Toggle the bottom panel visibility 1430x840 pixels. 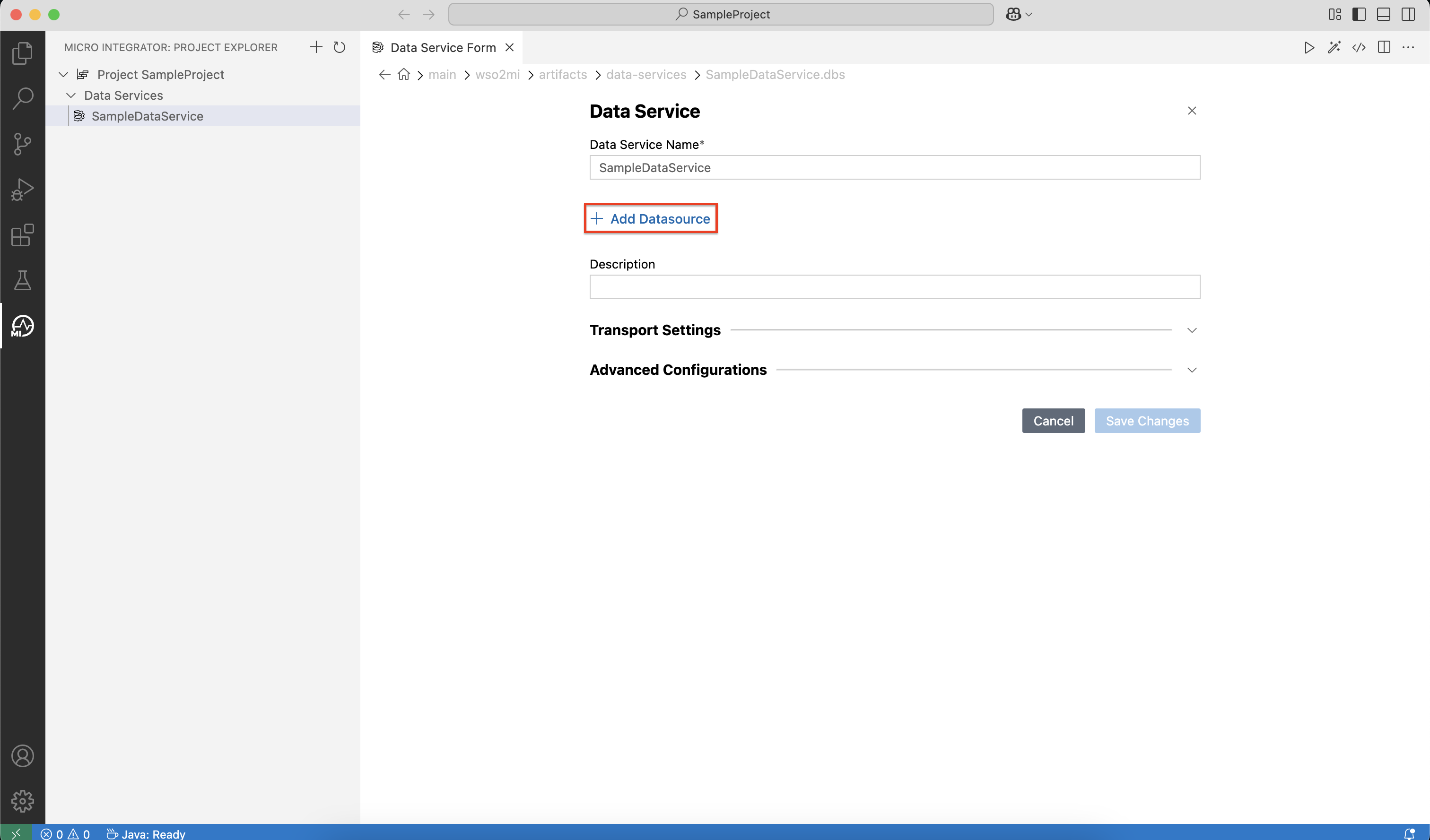(x=1384, y=14)
